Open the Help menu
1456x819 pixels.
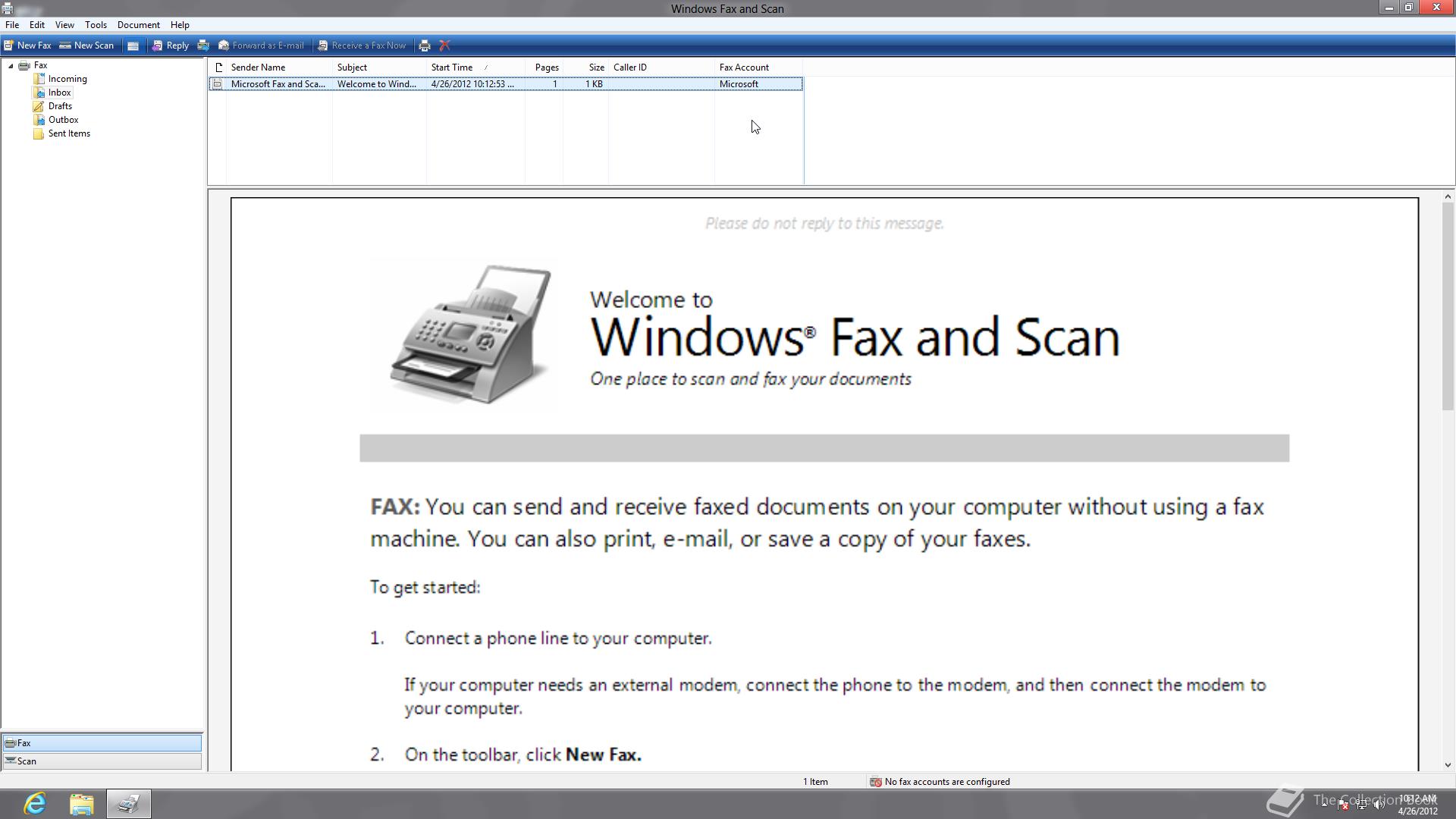coord(180,25)
